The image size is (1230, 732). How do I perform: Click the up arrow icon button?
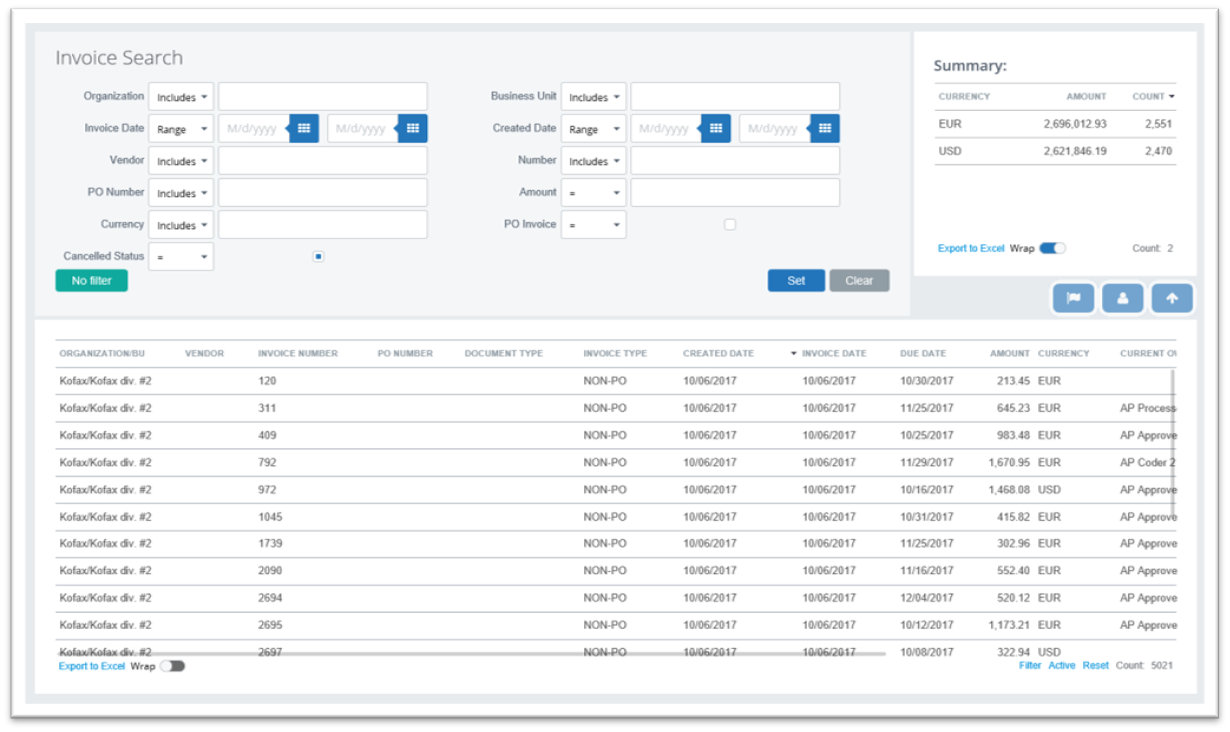(1172, 298)
